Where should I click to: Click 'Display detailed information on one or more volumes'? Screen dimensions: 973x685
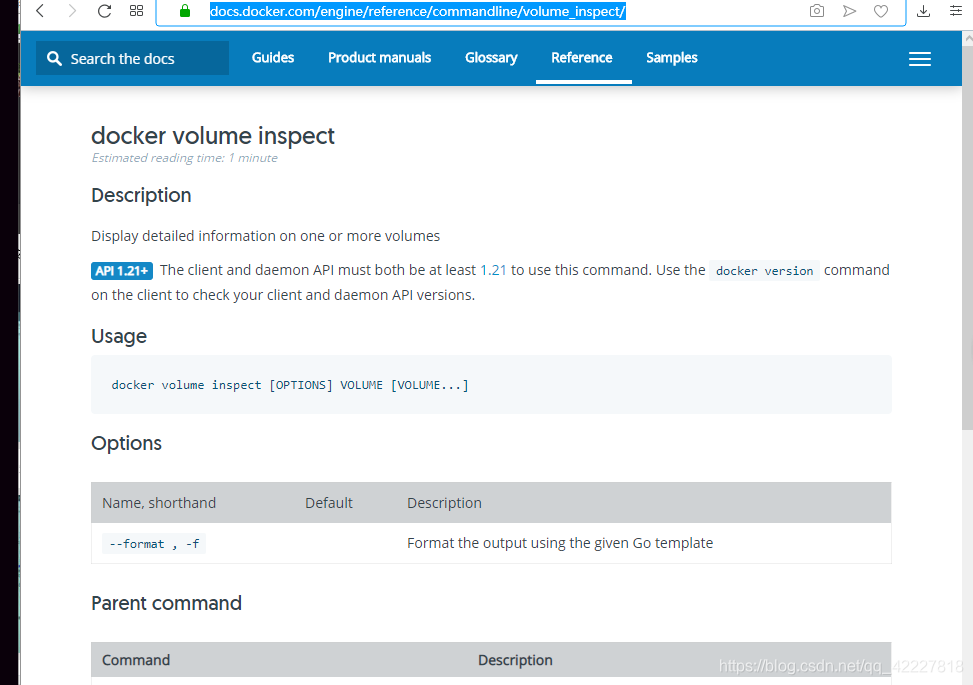(266, 236)
